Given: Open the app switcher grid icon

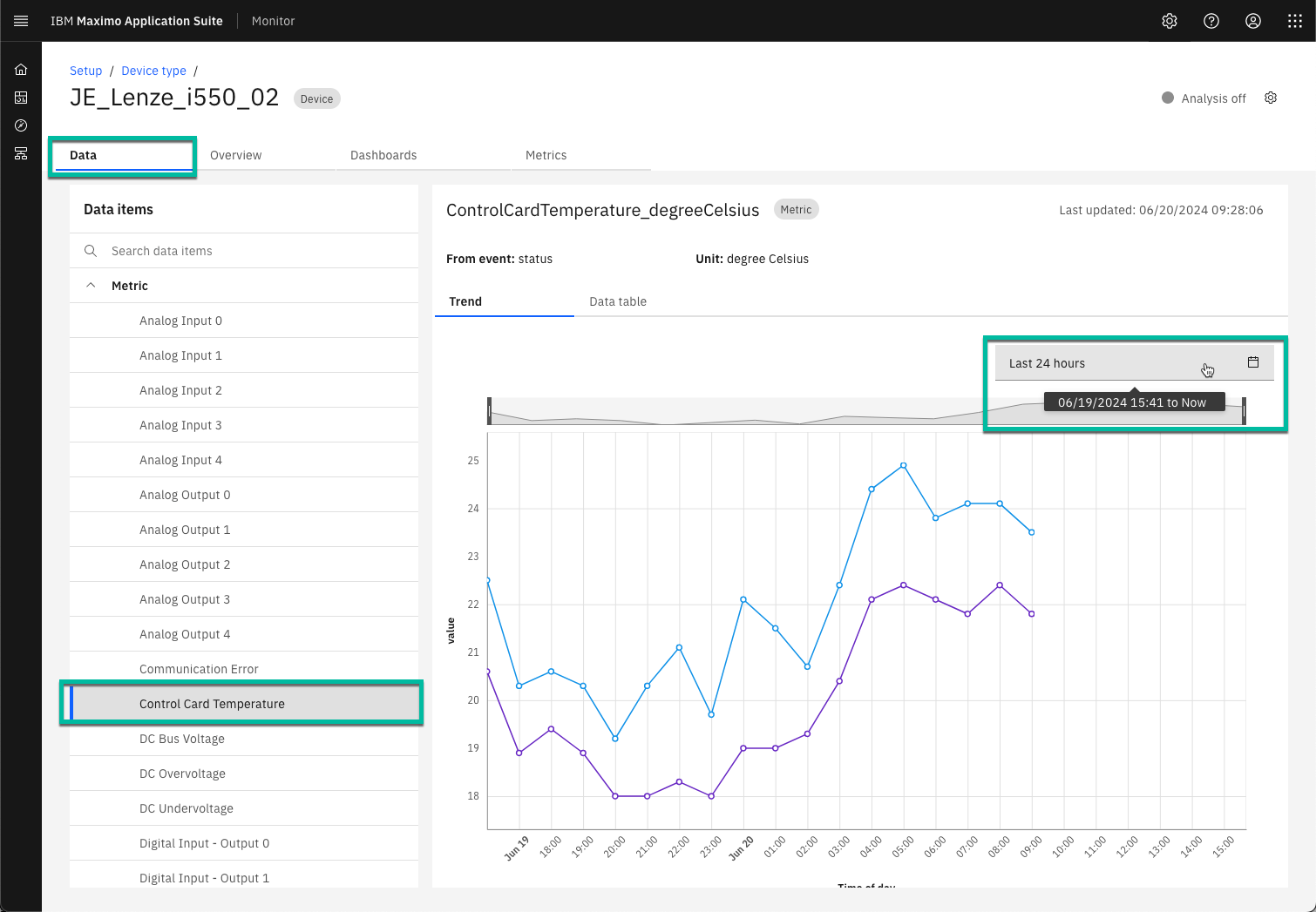Looking at the screenshot, I should click(x=1295, y=21).
